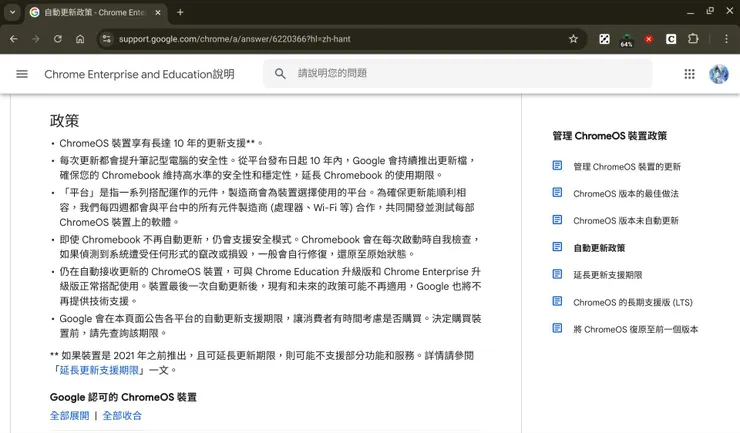This screenshot has width=740, height=433.
Task: Collapse all sections with 全部收合
Action: (x=122, y=416)
